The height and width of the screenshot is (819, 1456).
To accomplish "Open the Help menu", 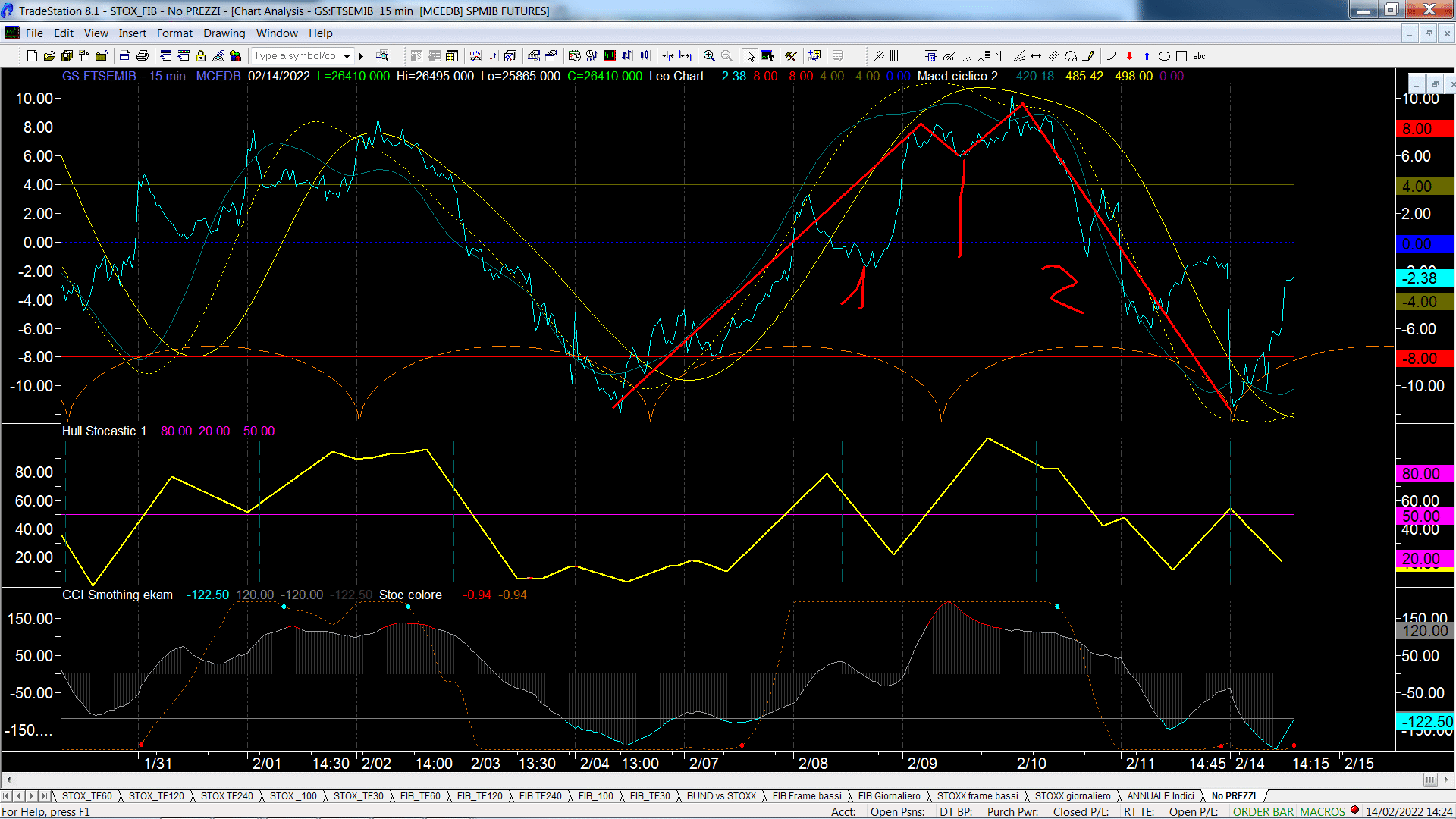I will click(321, 33).
